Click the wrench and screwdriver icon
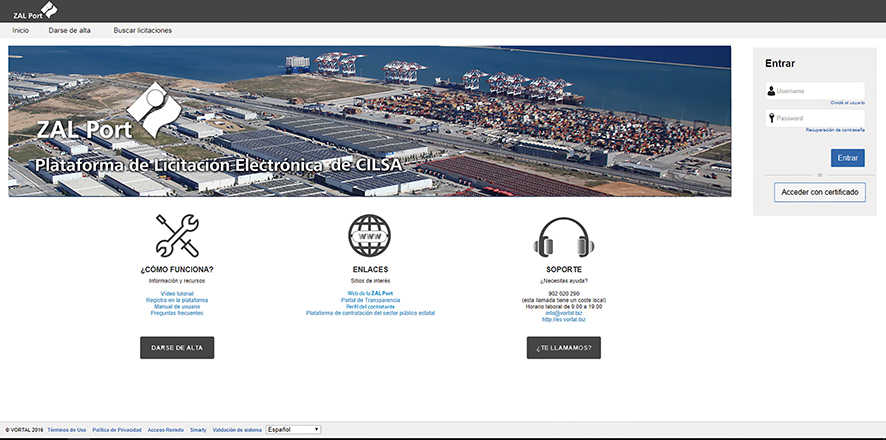Viewport: 886px width, 440px height. click(177, 236)
